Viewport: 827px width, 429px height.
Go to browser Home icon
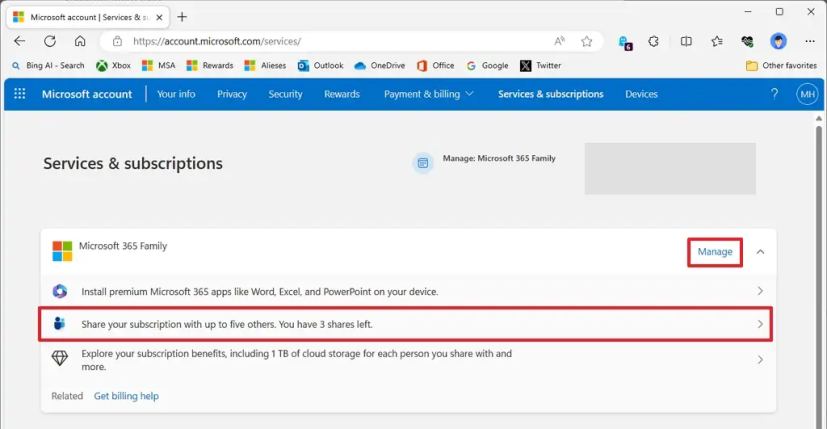click(x=80, y=41)
